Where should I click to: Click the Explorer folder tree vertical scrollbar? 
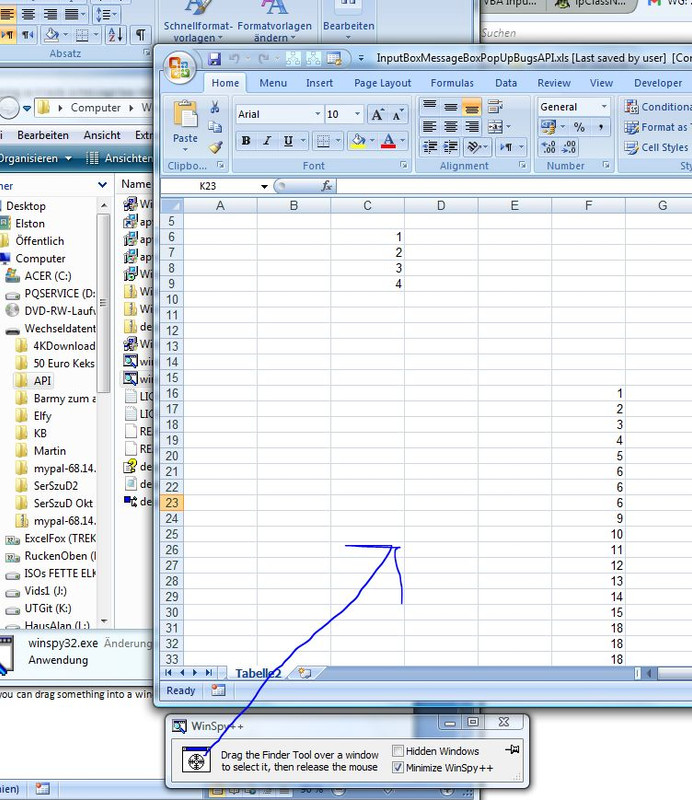pyautogui.click(x=104, y=414)
